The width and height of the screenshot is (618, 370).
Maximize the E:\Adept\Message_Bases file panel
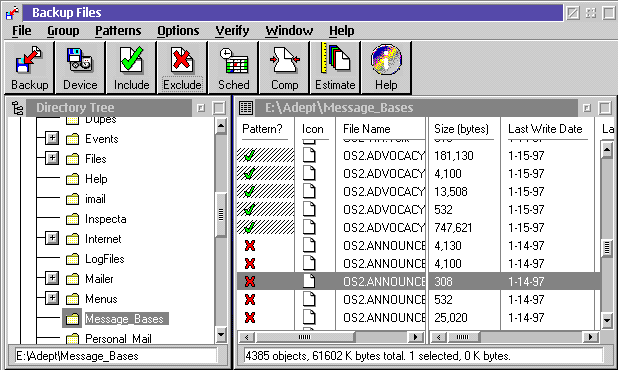click(605, 108)
